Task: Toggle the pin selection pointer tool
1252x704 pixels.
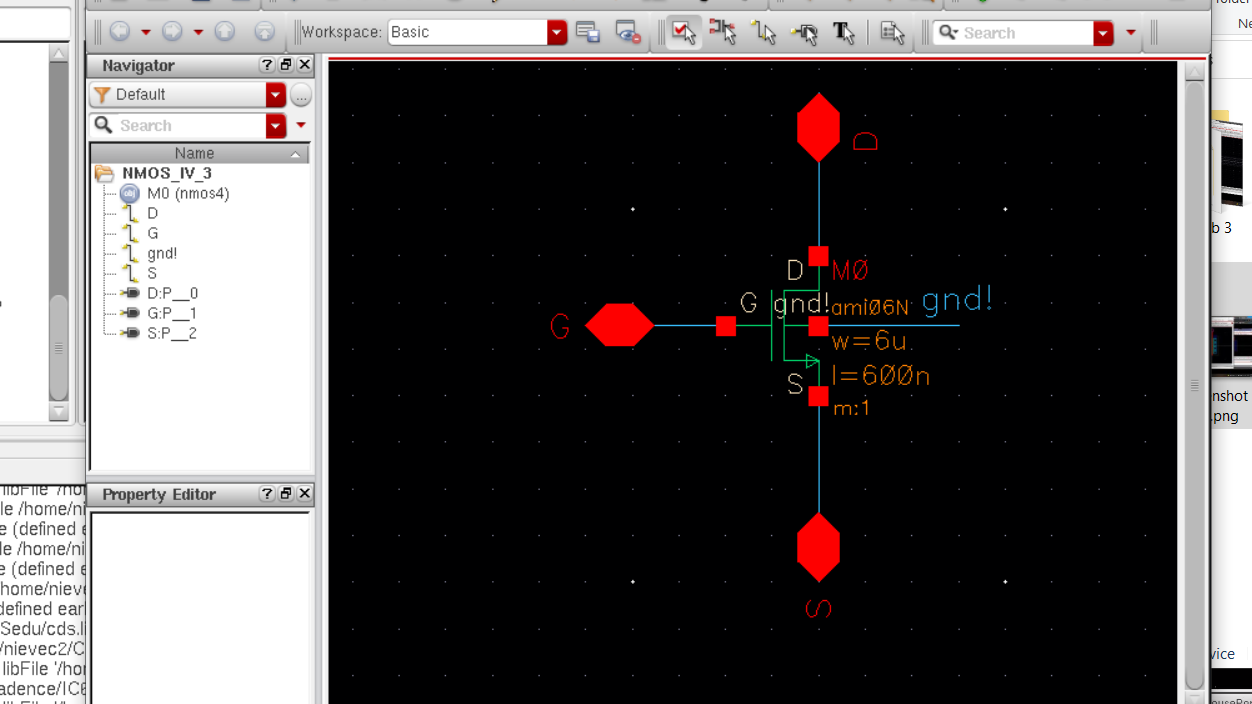Action: pyautogui.click(x=804, y=32)
